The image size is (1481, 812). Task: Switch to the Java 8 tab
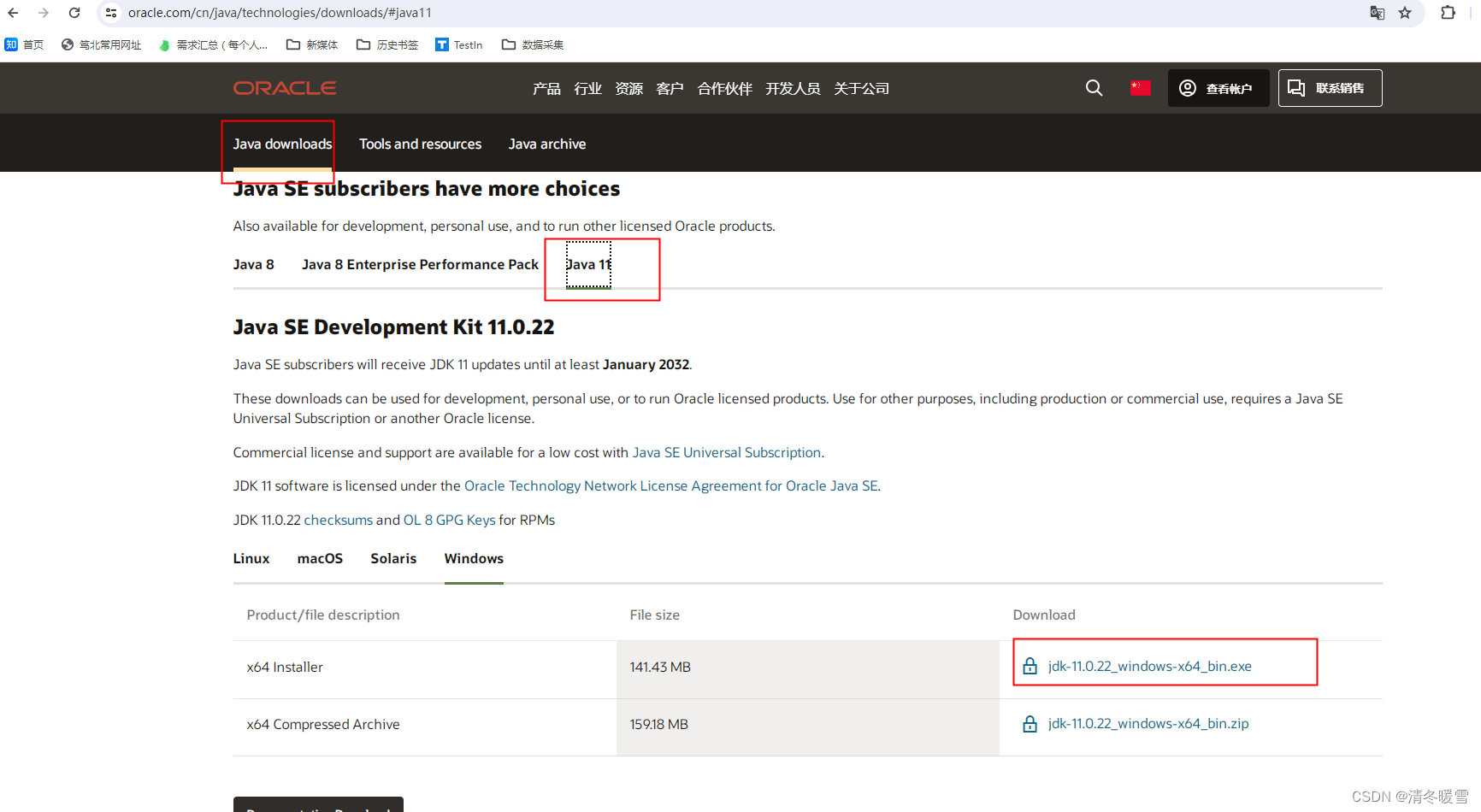coord(253,264)
